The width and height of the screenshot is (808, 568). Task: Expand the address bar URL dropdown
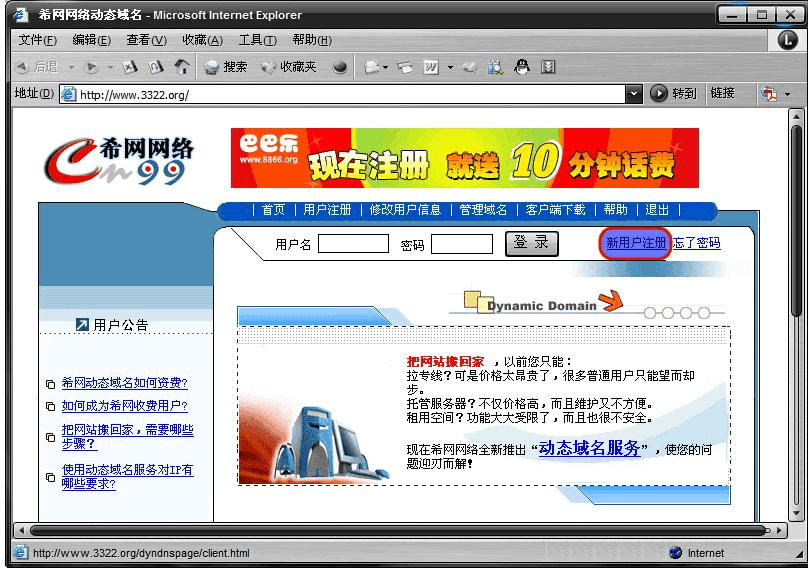[633, 94]
